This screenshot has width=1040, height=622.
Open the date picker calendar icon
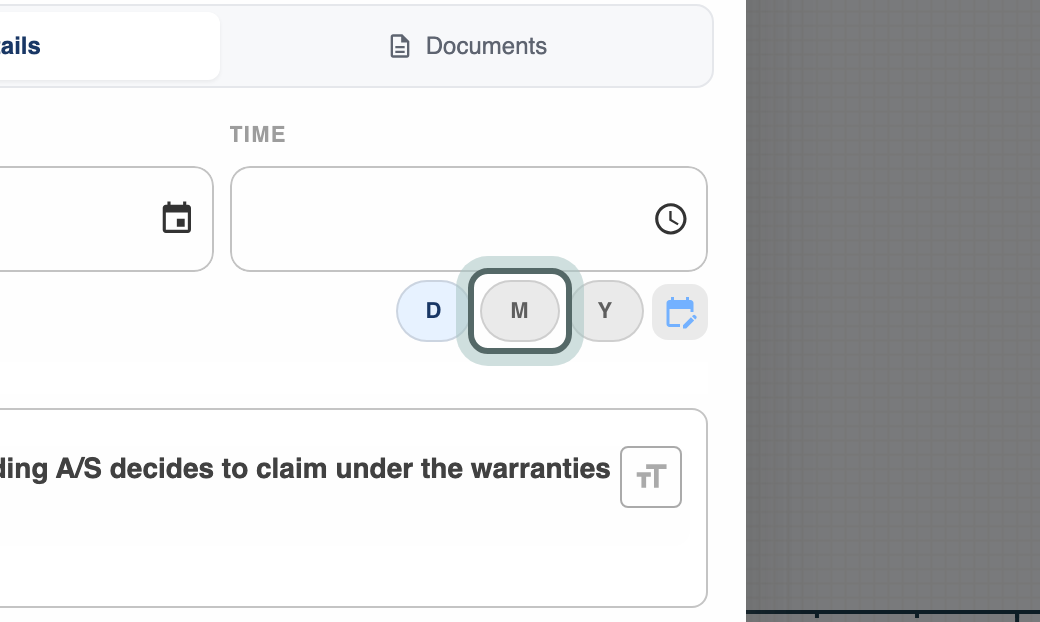tap(177, 218)
